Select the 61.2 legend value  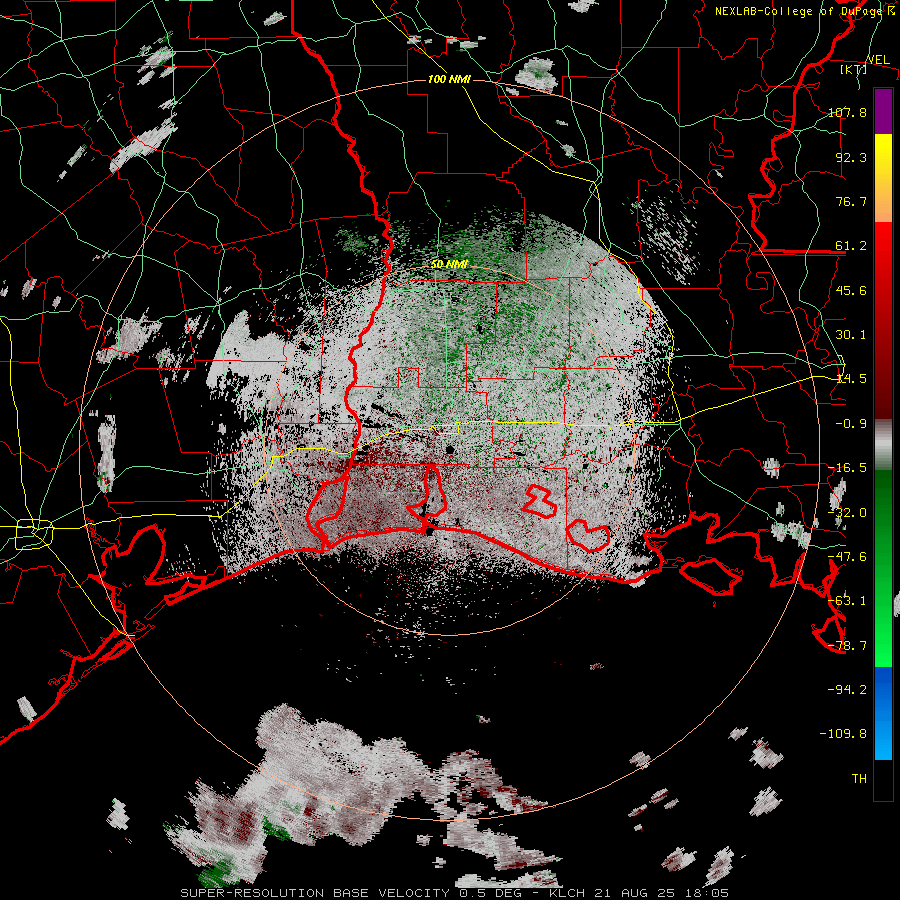pyautogui.click(x=851, y=246)
